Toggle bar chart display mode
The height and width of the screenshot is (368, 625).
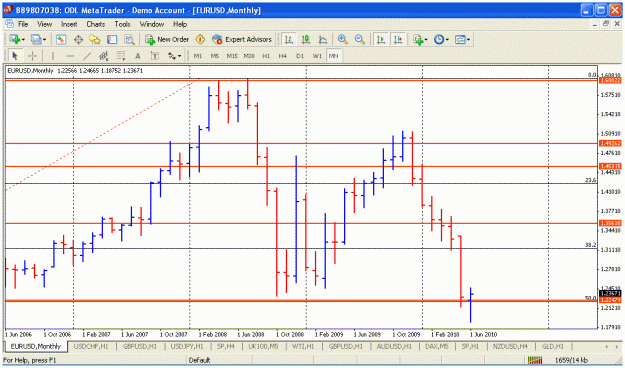[x=289, y=39]
